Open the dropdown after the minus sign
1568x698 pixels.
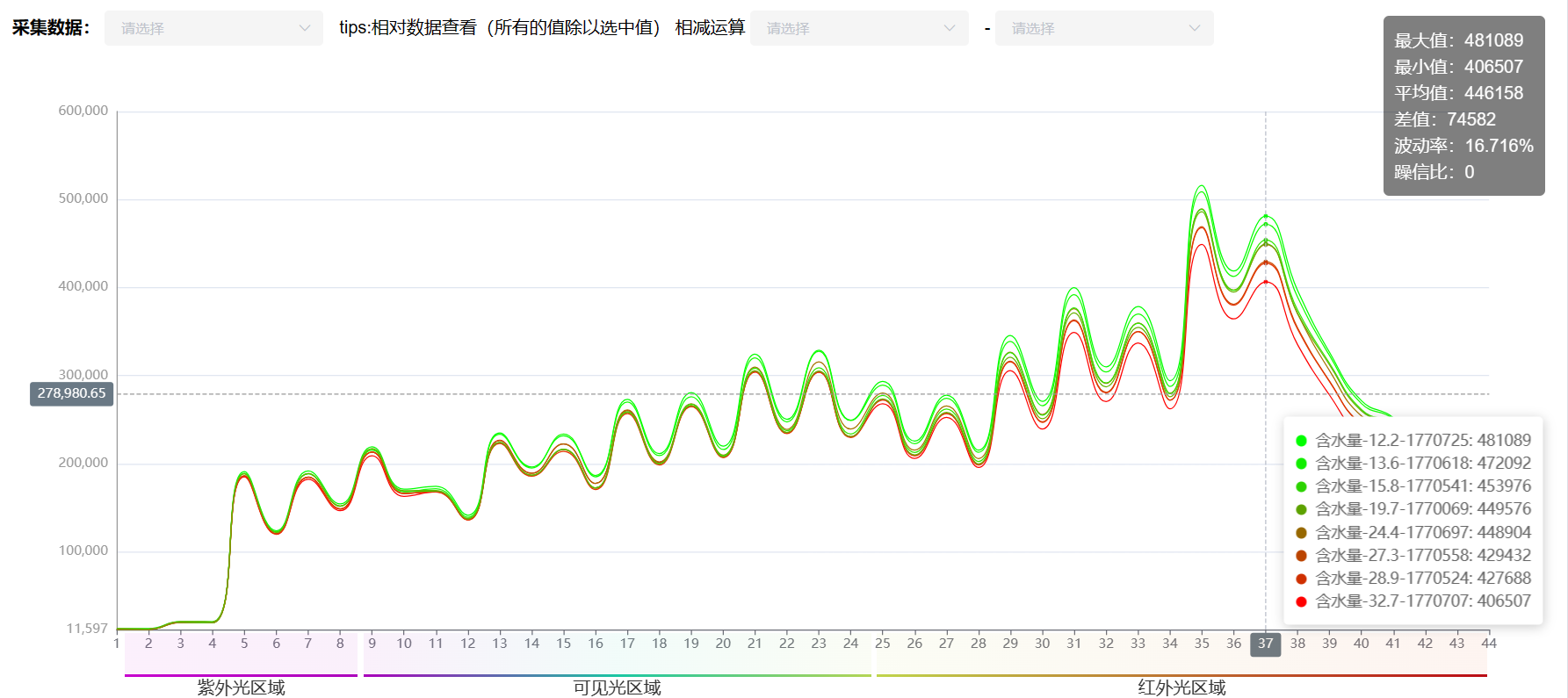1103,28
